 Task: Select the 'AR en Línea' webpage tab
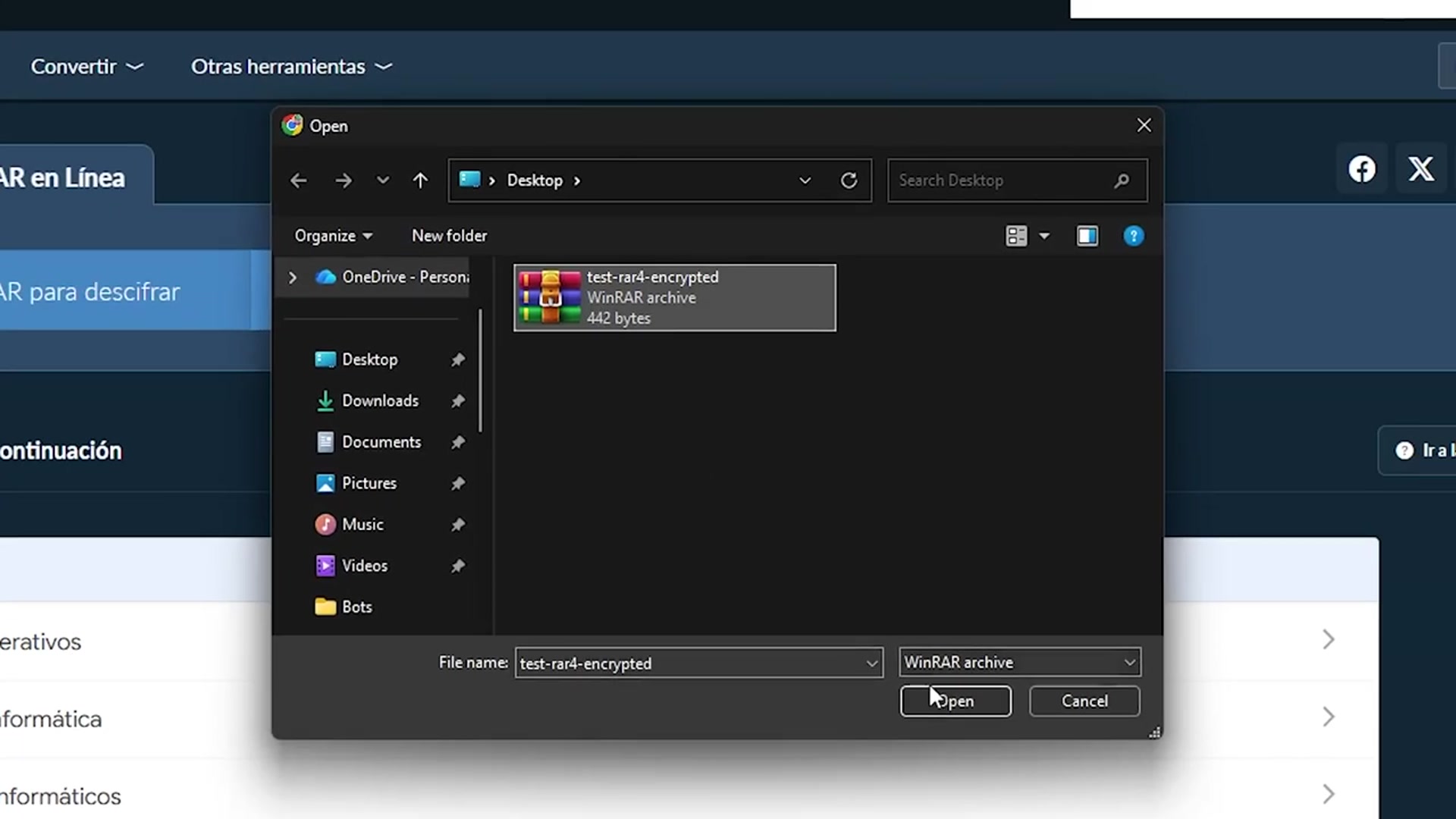[x=76, y=176]
